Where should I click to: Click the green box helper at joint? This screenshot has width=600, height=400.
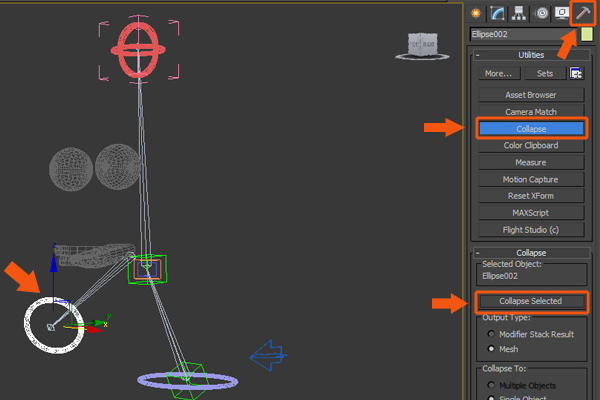pyautogui.click(x=147, y=269)
